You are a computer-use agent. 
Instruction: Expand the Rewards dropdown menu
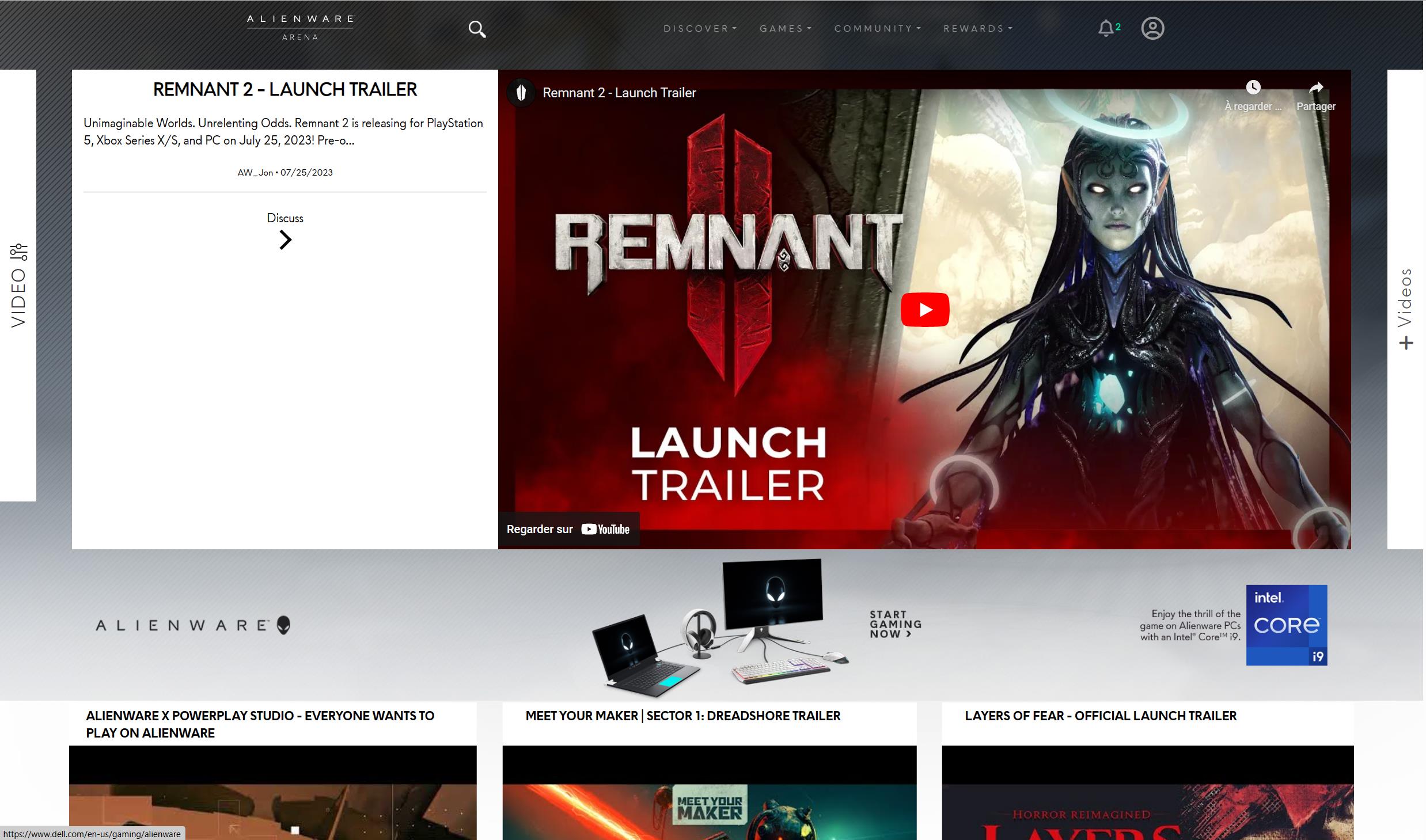(979, 28)
